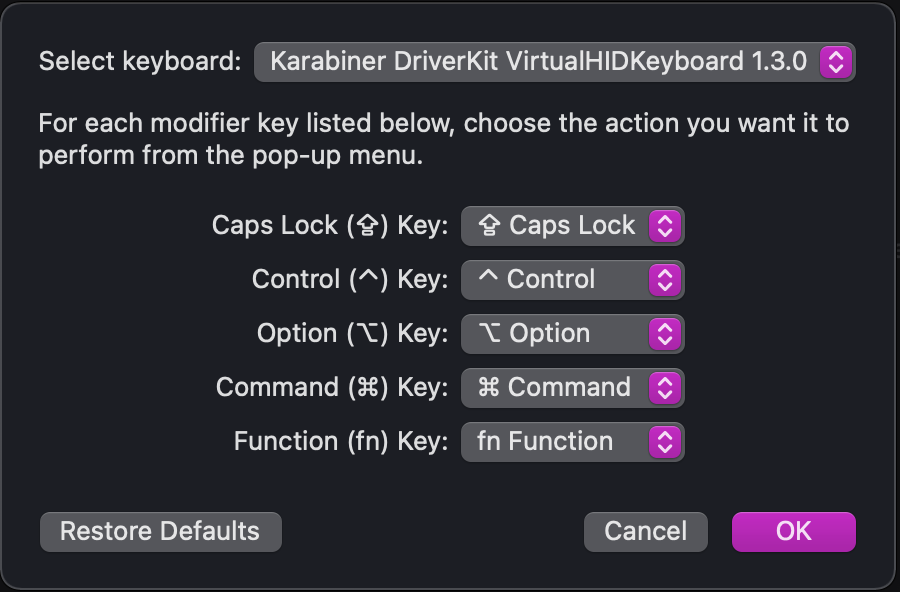Open the Karabiner DriverKit VirtualHIDKeyboard dropdown

[x=540, y=62]
